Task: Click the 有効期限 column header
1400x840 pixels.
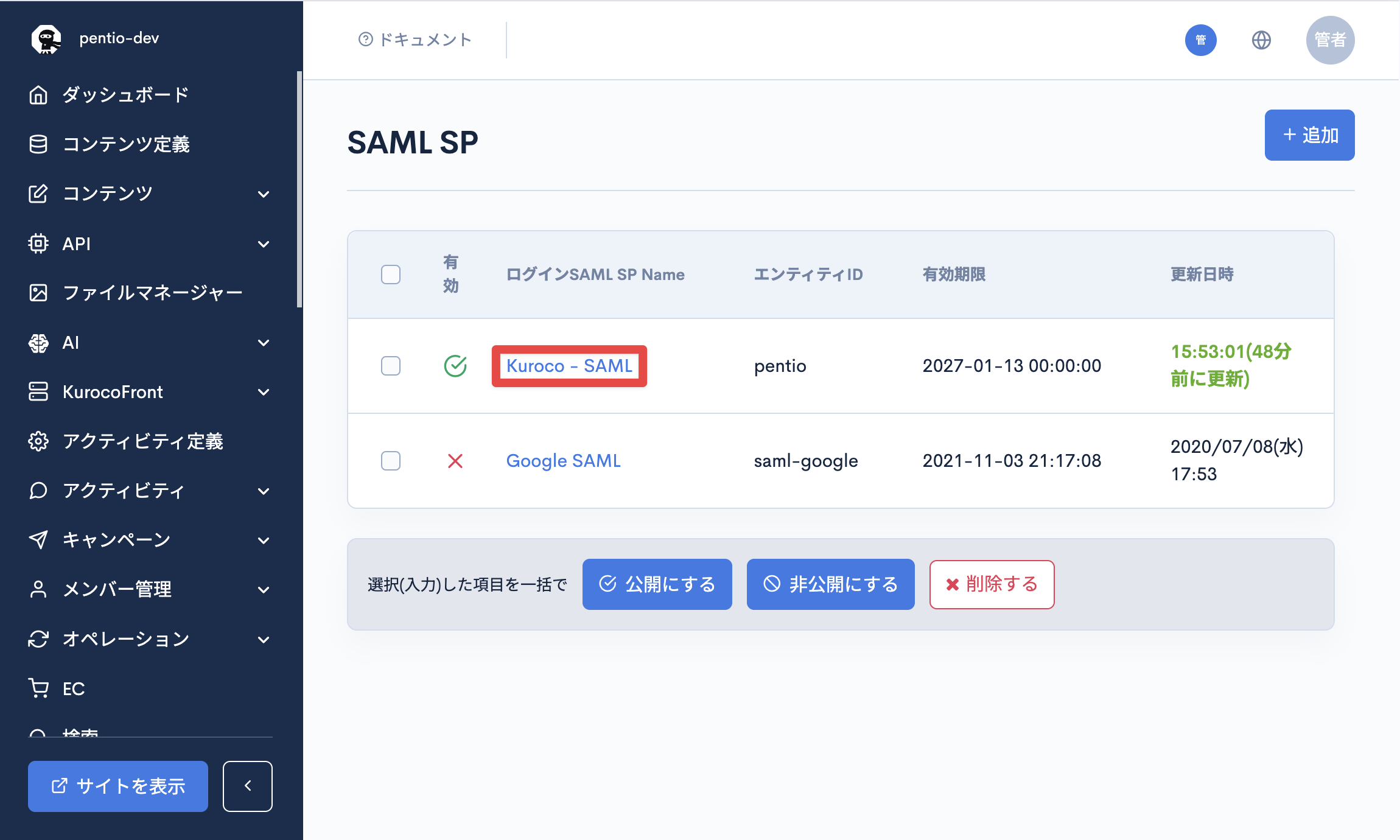Action: 954,275
